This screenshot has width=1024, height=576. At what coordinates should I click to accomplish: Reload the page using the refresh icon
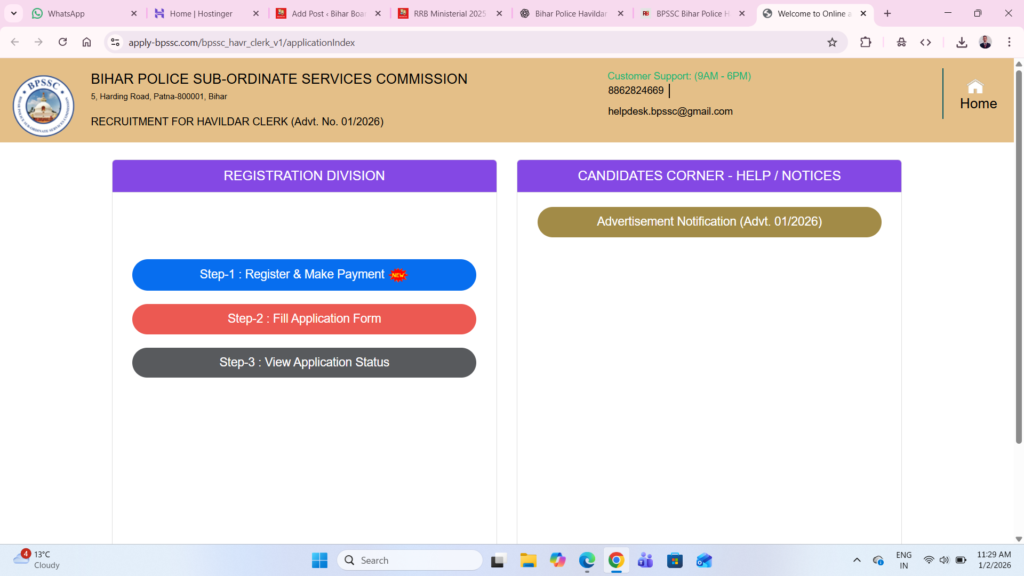[62, 42]
